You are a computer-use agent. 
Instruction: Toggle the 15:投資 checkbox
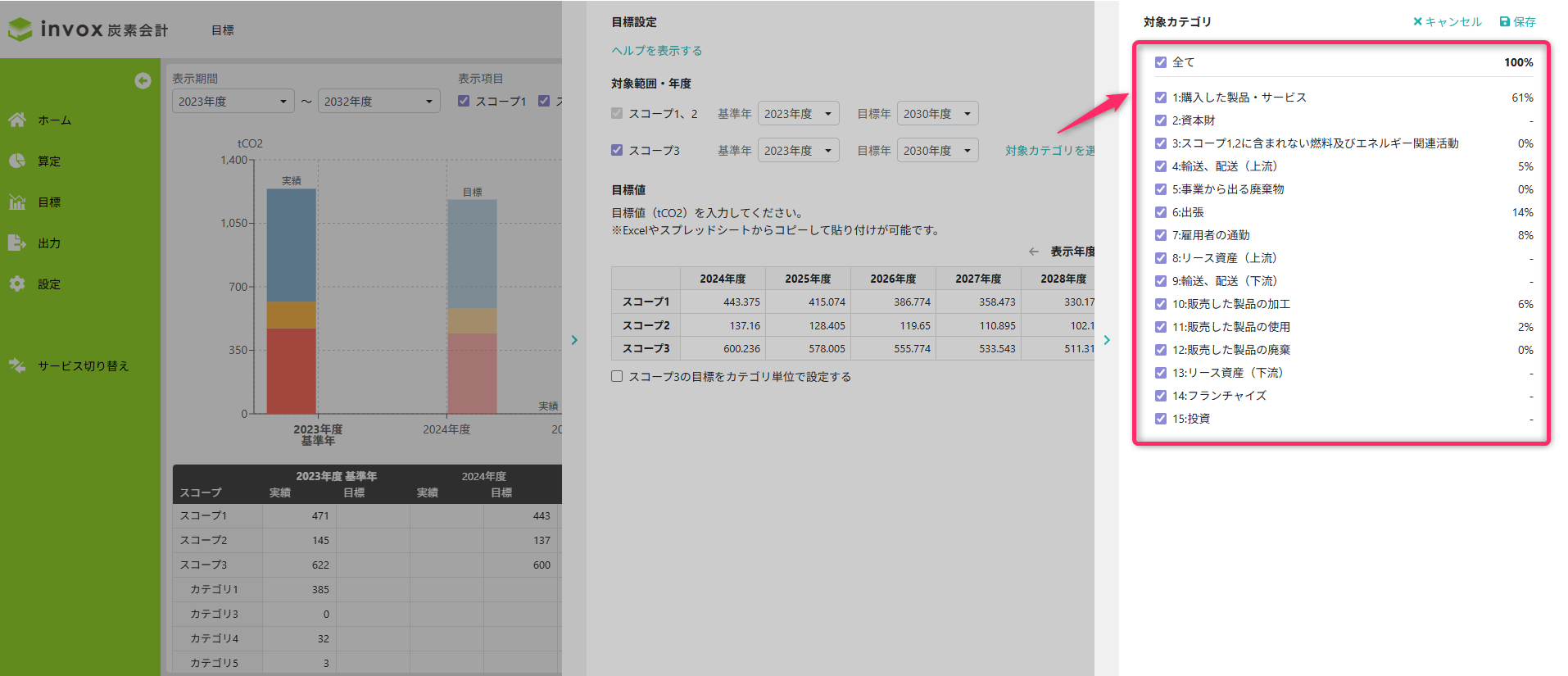click(x=1161, y=419)
